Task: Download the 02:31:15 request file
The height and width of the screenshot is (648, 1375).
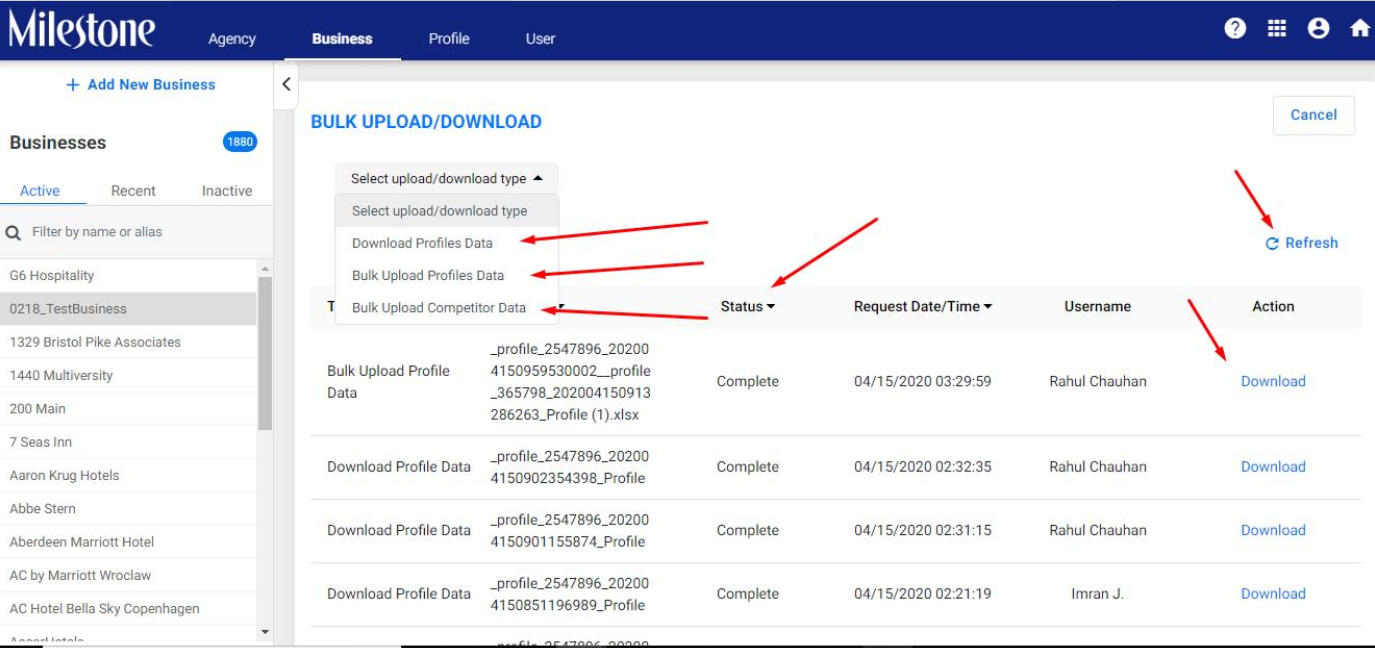Action: (x=1273, y=530)
